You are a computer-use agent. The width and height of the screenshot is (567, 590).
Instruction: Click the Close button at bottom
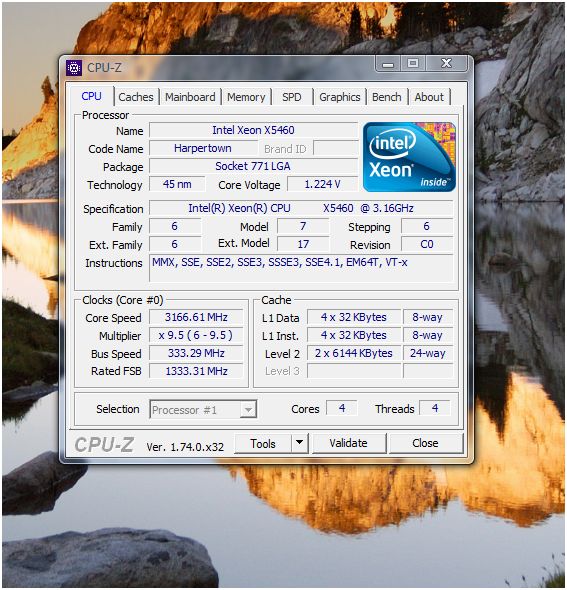[x=425, y=443]
